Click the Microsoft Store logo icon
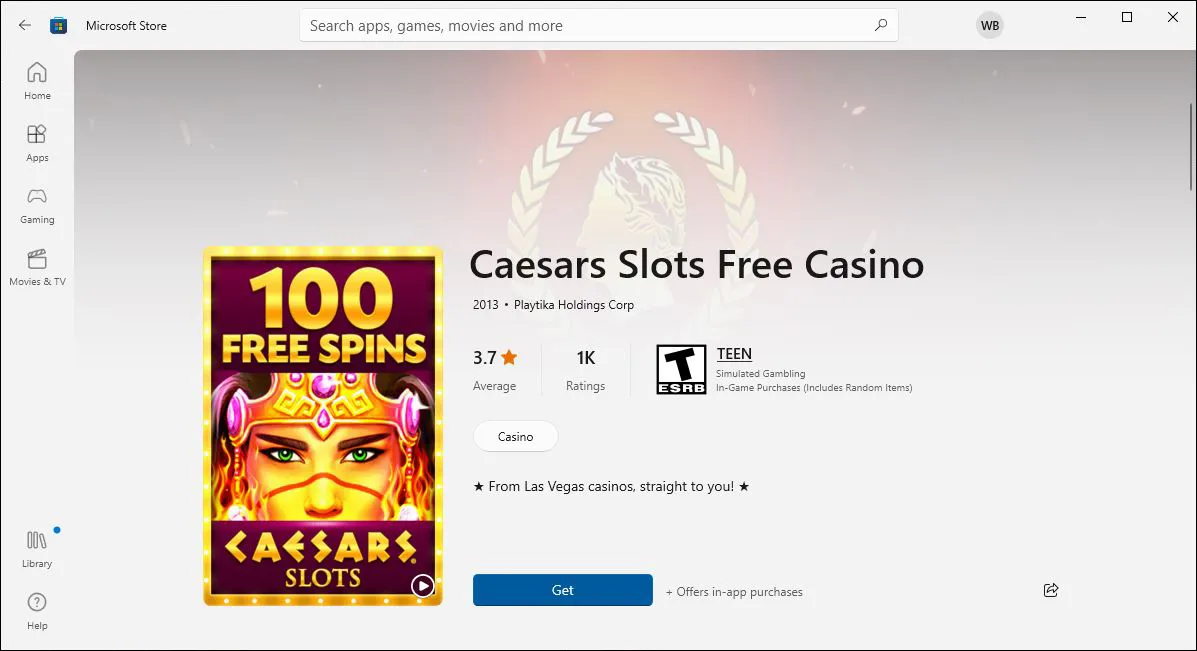This screenshot has height=651, width=1197. 59,25
